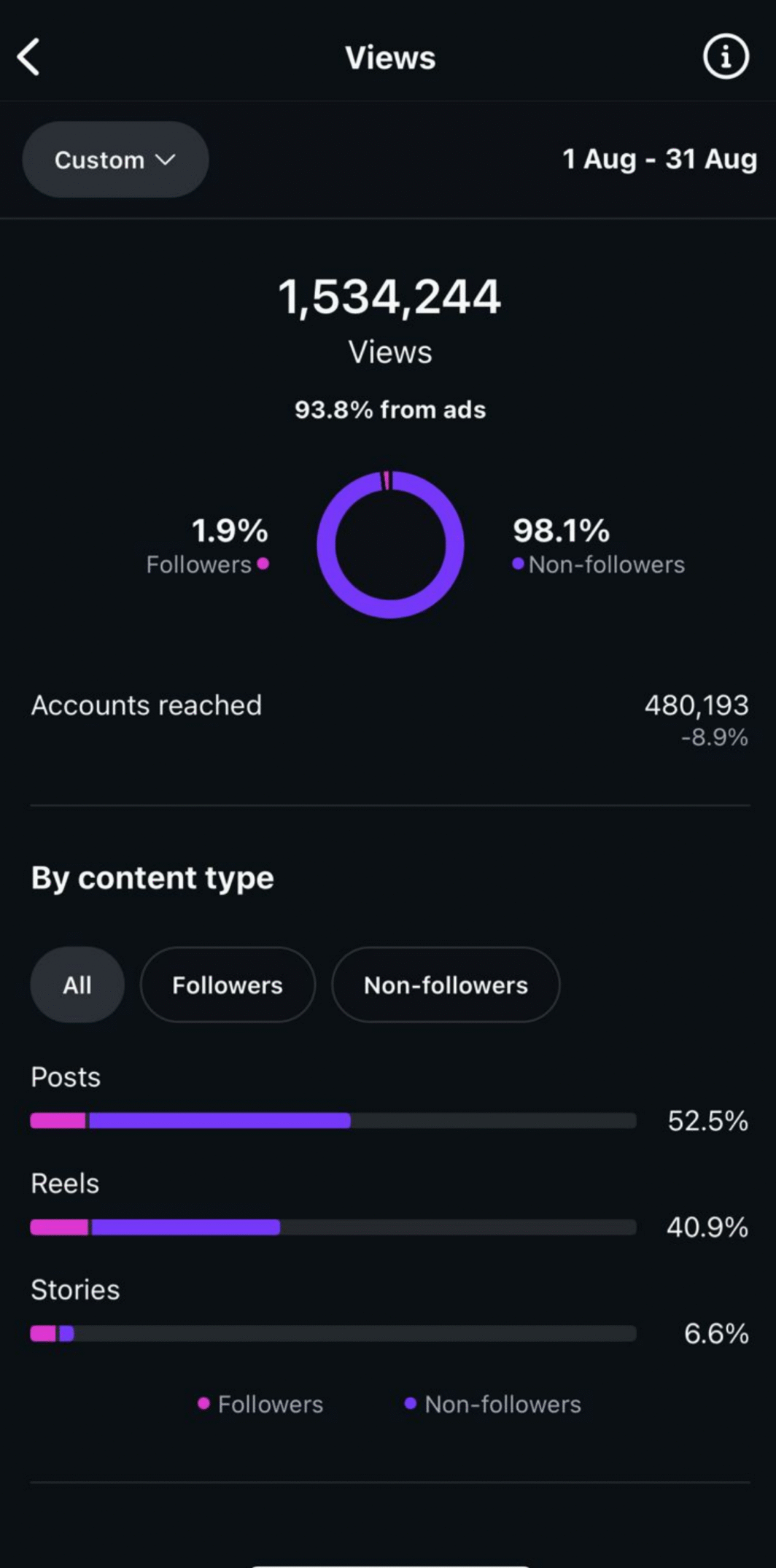
Task: Click the bottom Followers legend pink dot
Action: pyautogui.click(x=203, y=1403)
